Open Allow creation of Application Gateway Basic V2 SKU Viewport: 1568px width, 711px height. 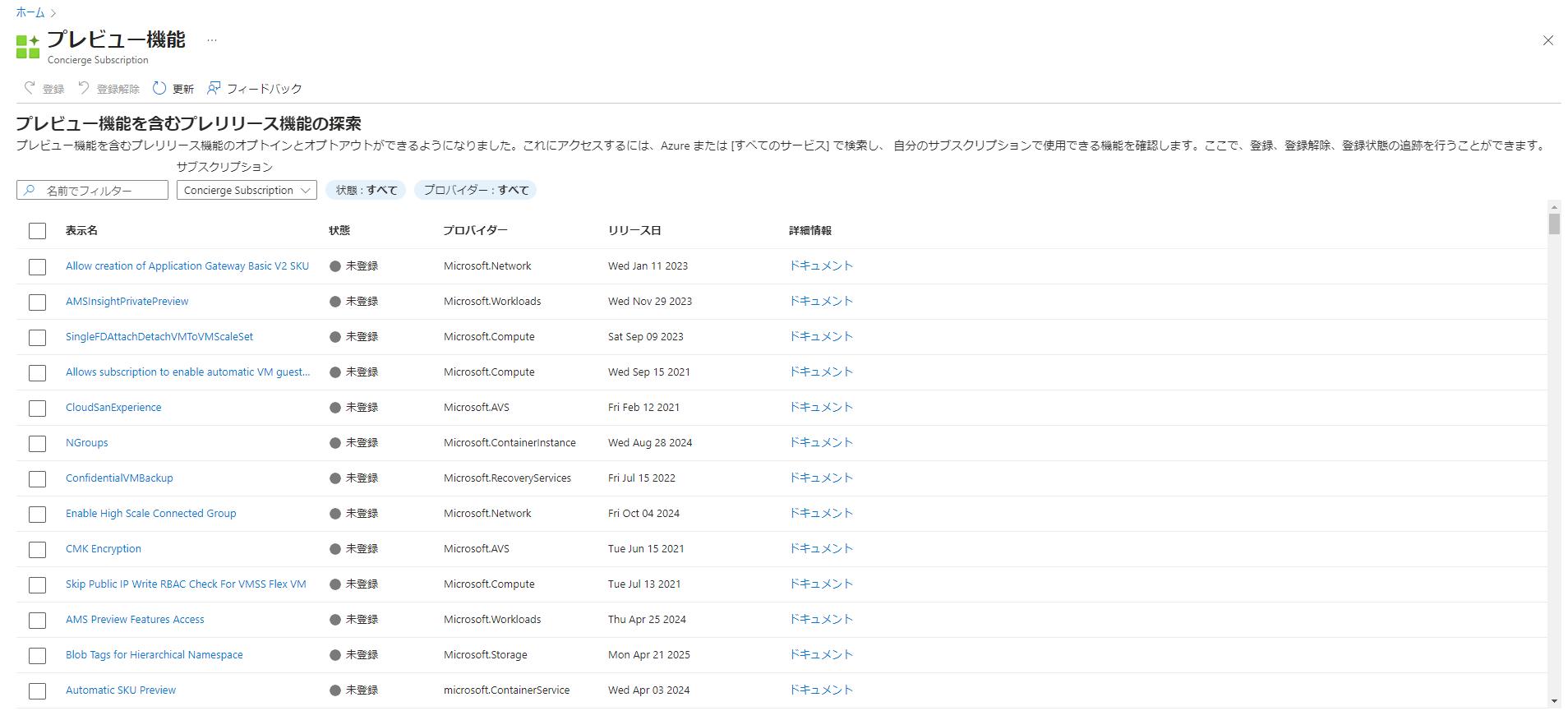[187, 266]
